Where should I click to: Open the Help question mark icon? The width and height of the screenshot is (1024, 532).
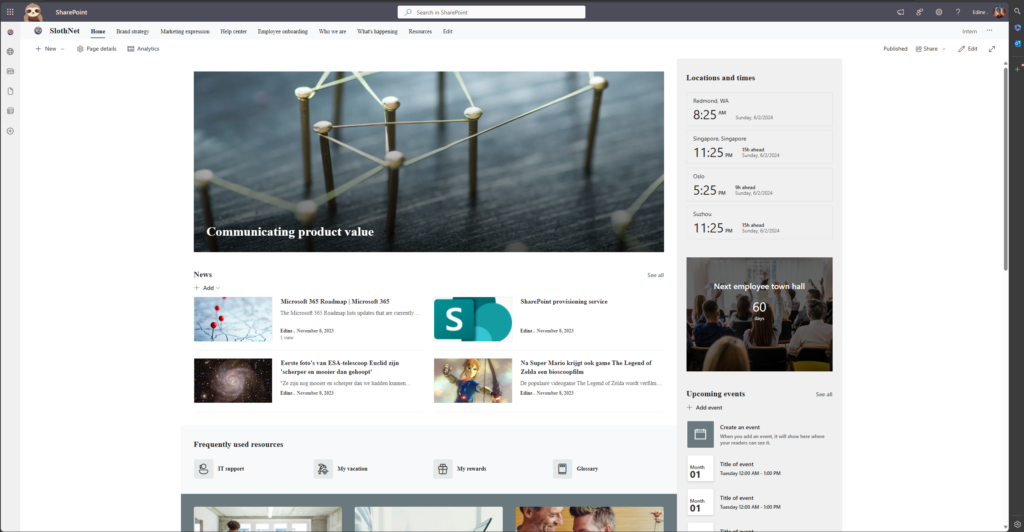(x=958, y=12)
